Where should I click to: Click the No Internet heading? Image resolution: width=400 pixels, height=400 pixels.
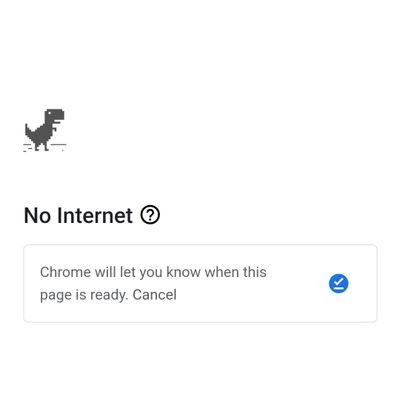78,215
